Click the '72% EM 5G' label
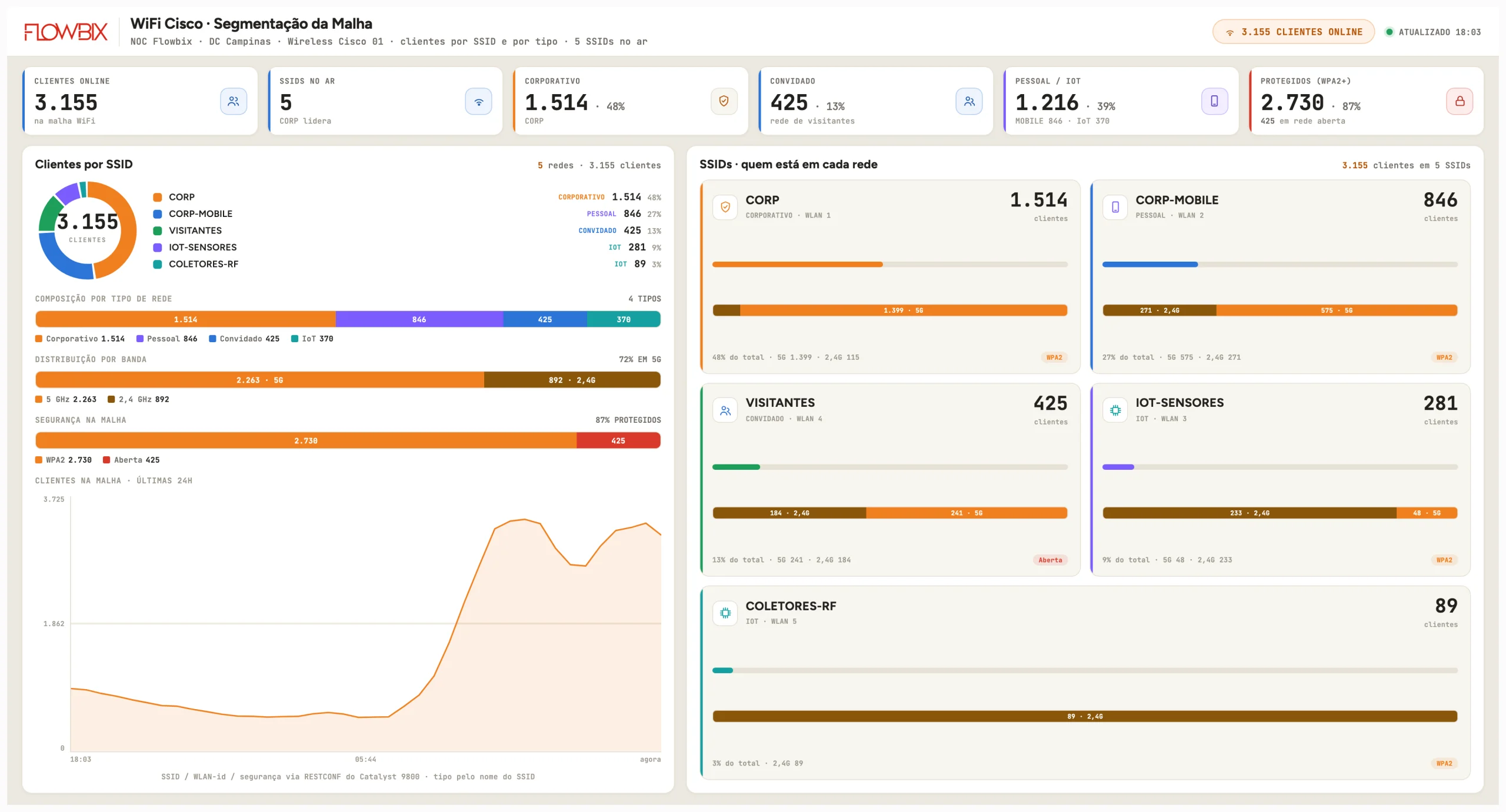 click(x=640, y=359)
